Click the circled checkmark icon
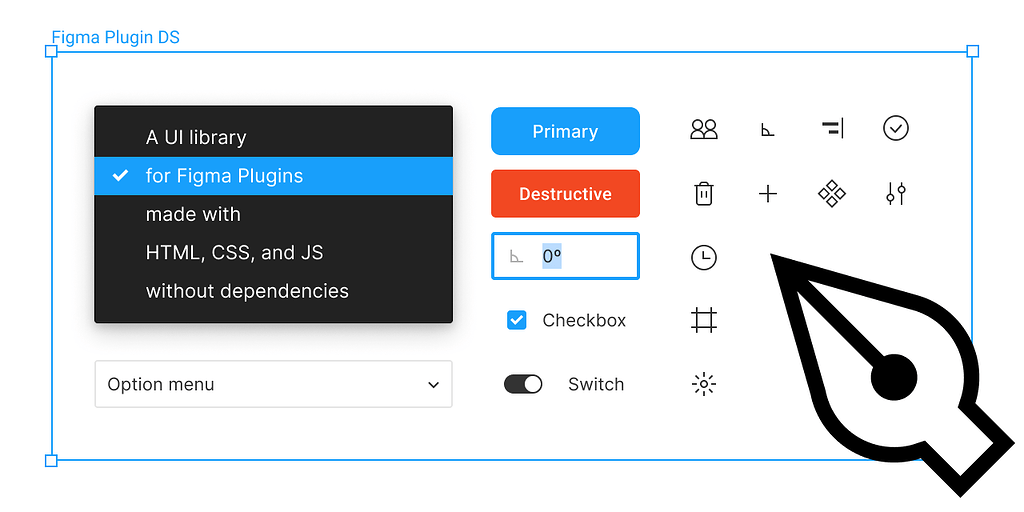 tap(895, 128)
